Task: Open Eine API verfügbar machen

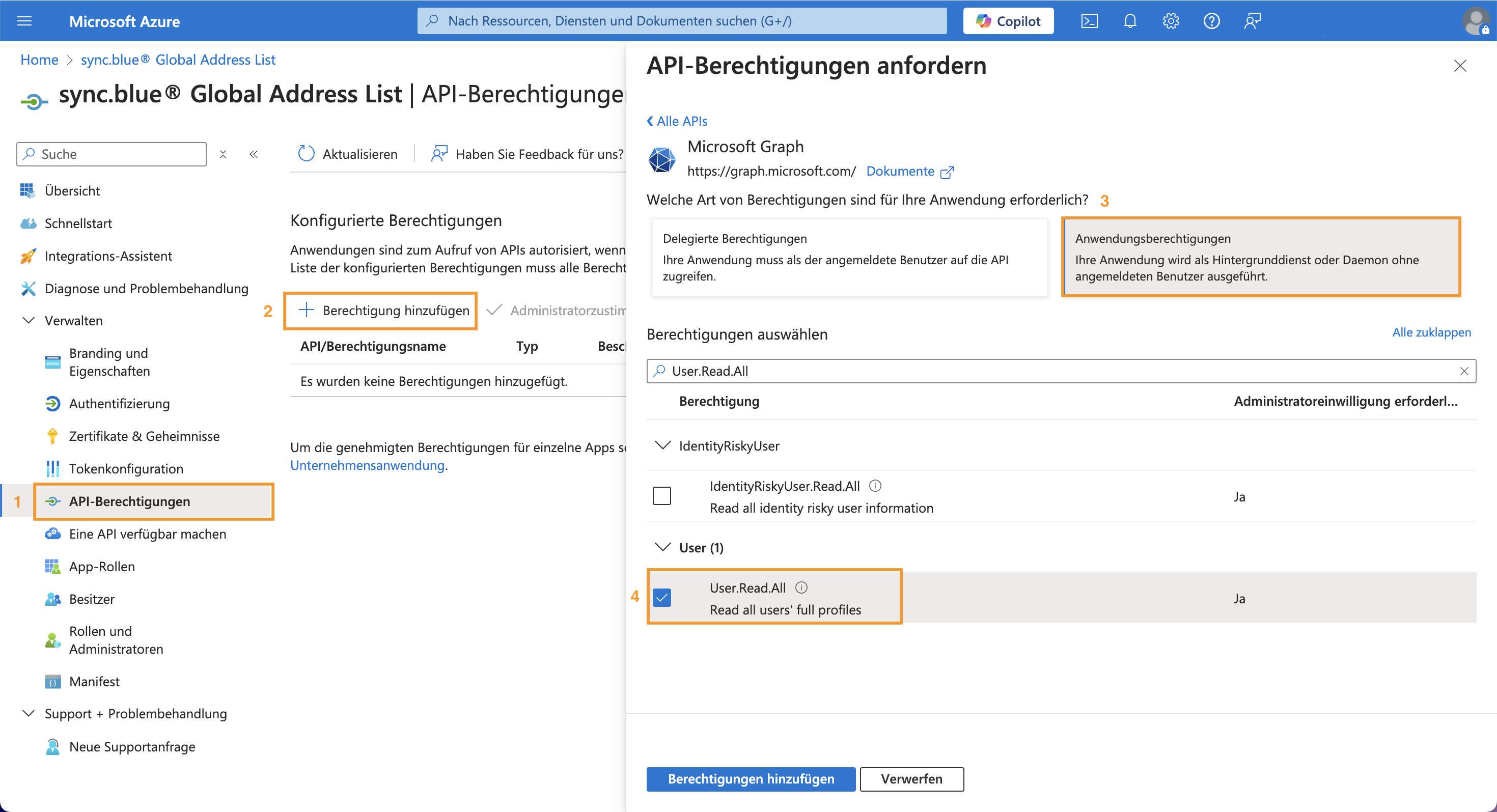Action: coord(148,534)
